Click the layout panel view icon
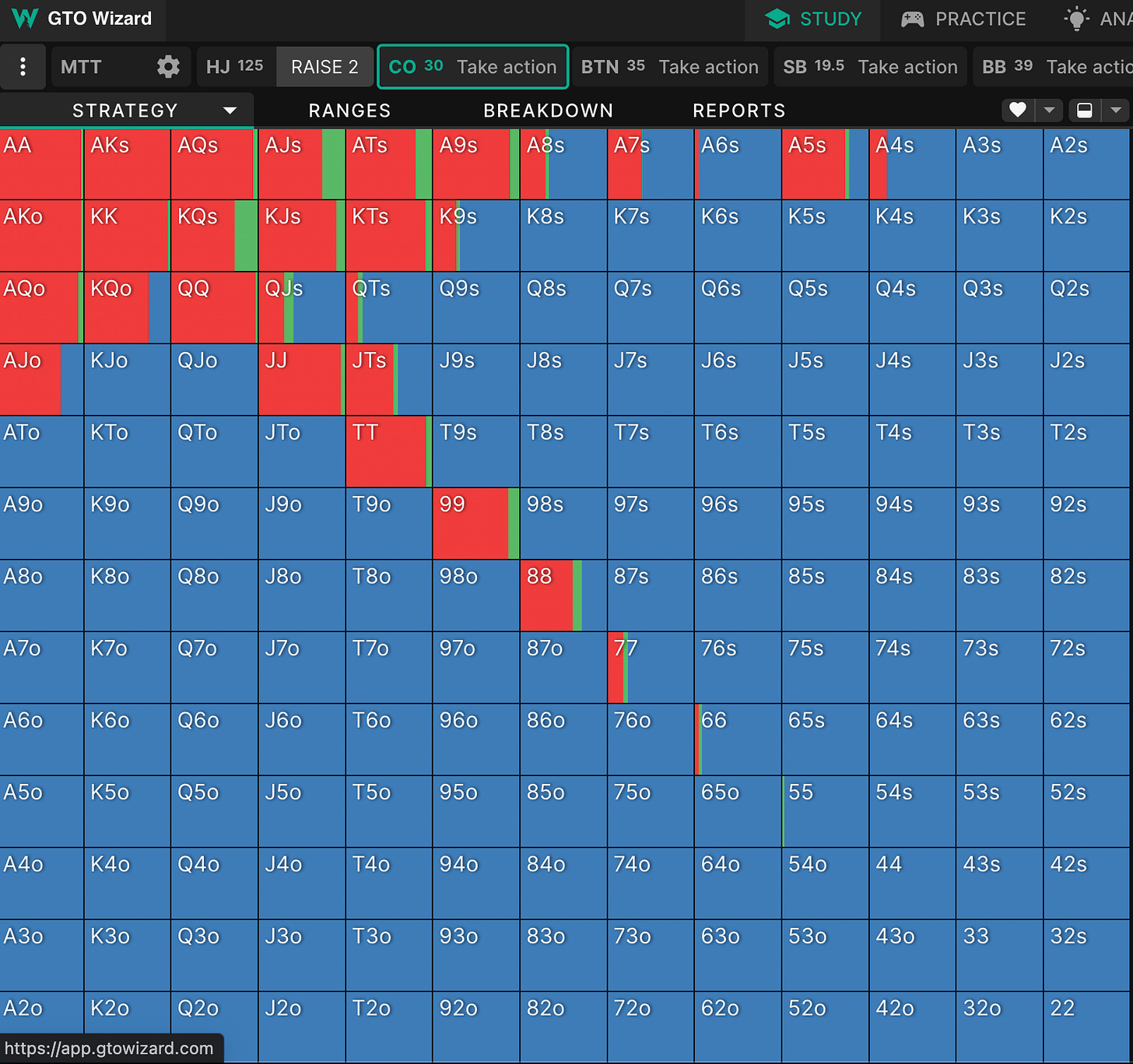This screenshot has width=1133, height=1064. coord(1084,111)
